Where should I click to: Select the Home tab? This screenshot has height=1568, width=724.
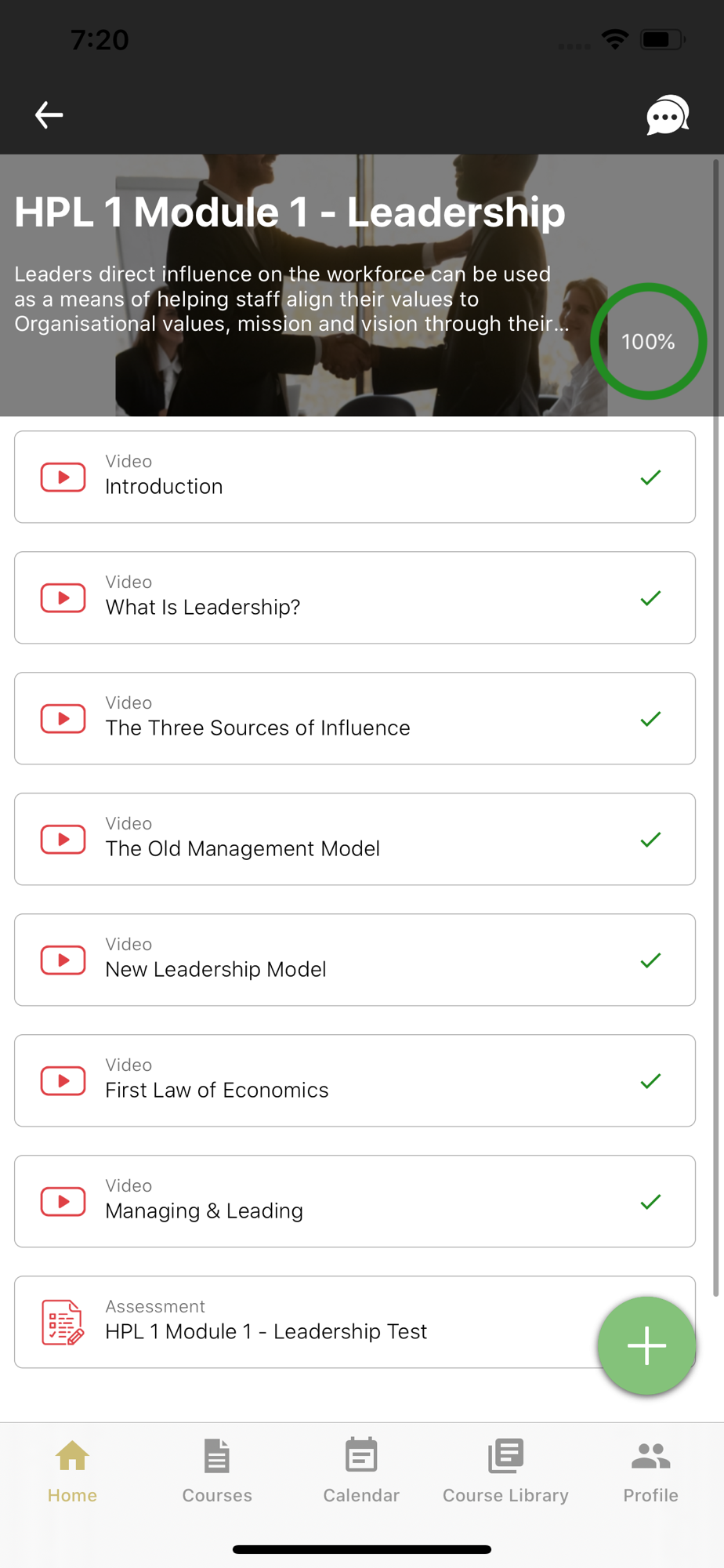pyautogui.click(x=72, y=1471)
